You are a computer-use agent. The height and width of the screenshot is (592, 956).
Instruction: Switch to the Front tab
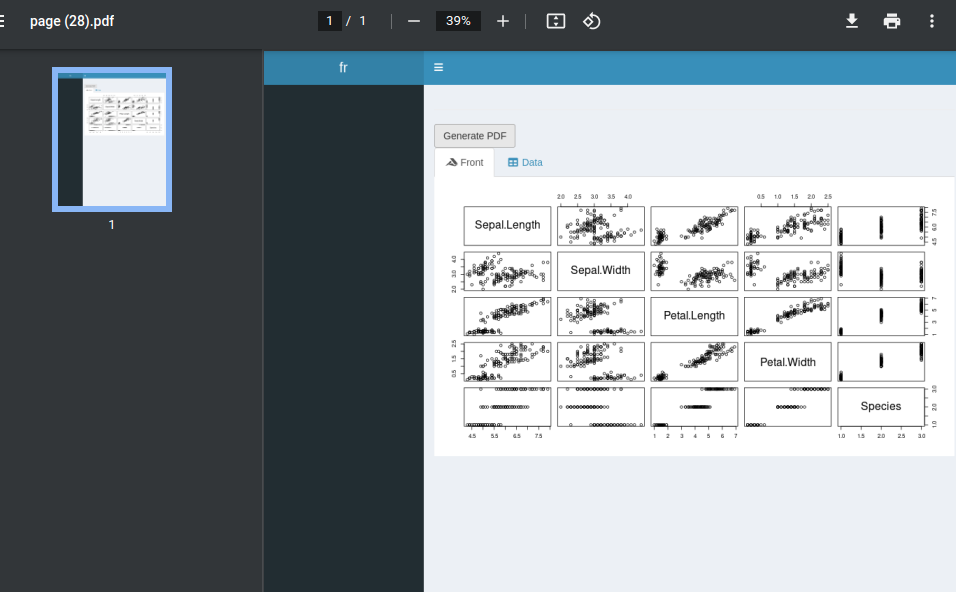[x=465, y=163]
